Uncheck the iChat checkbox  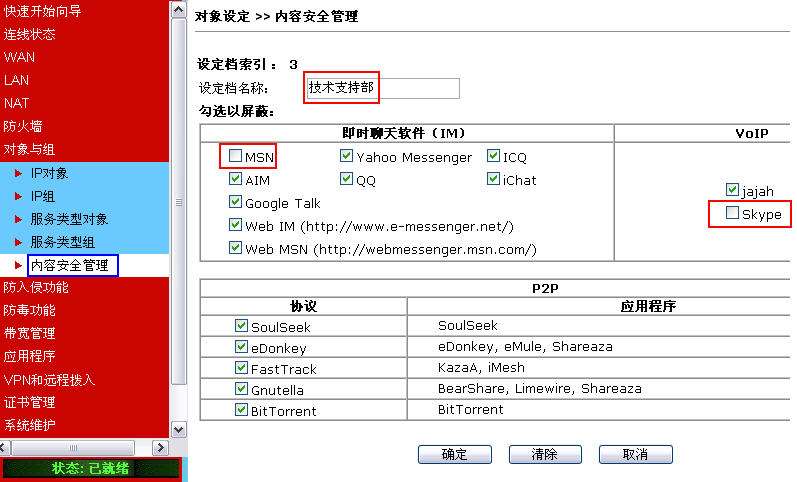[x=493, y=179]
